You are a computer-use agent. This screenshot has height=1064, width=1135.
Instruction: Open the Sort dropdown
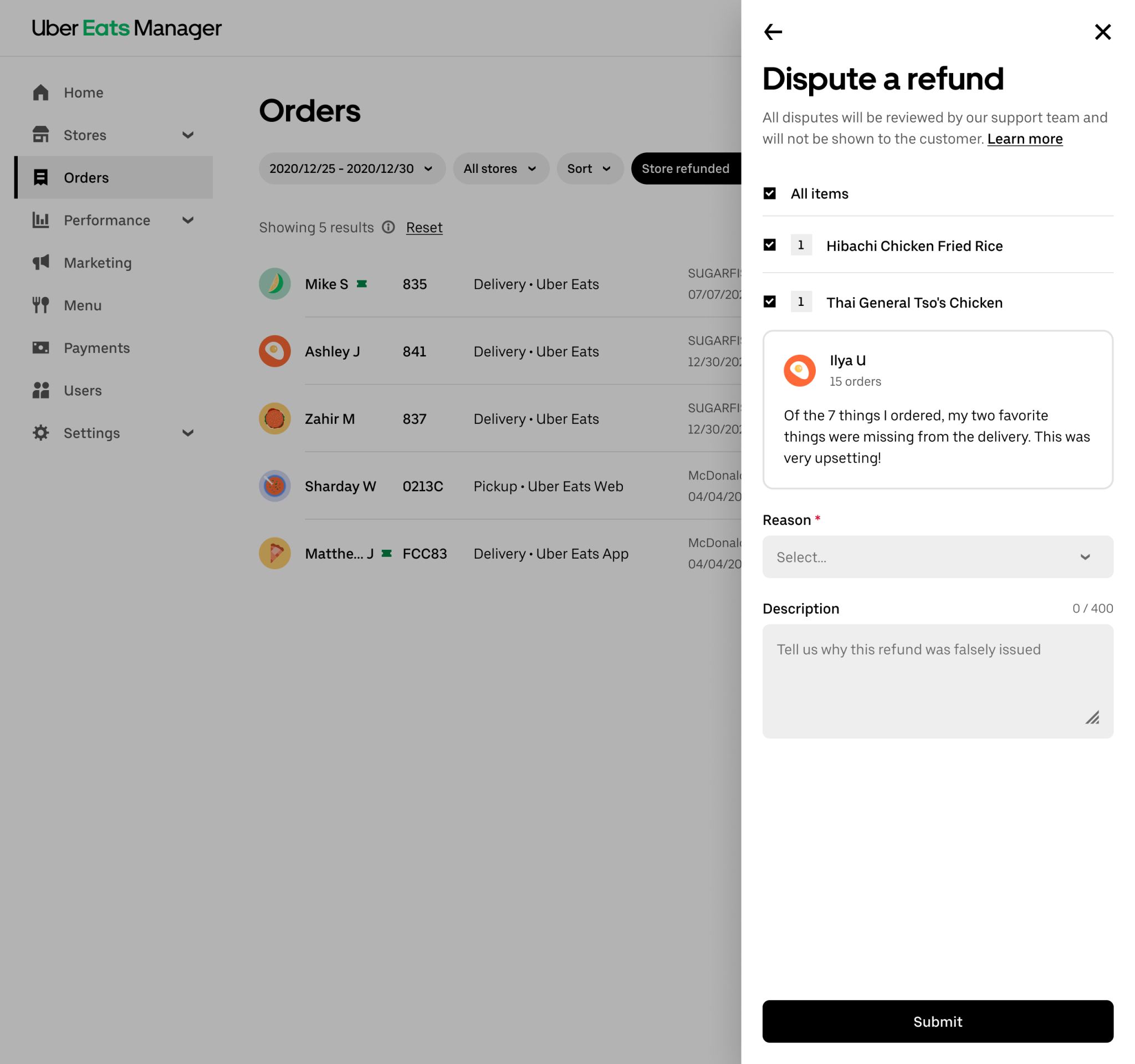click(x=590, y=168)
